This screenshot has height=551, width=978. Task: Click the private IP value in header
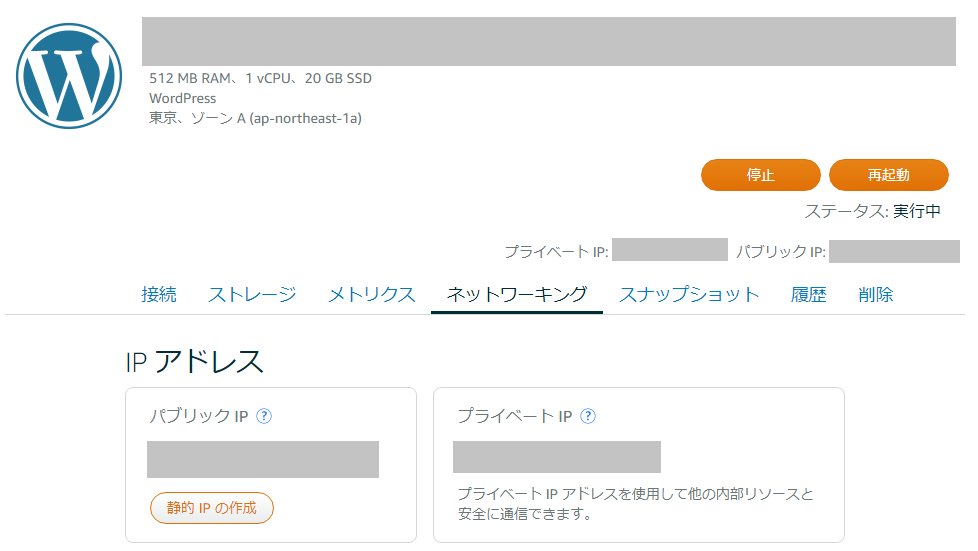point(670,250)
